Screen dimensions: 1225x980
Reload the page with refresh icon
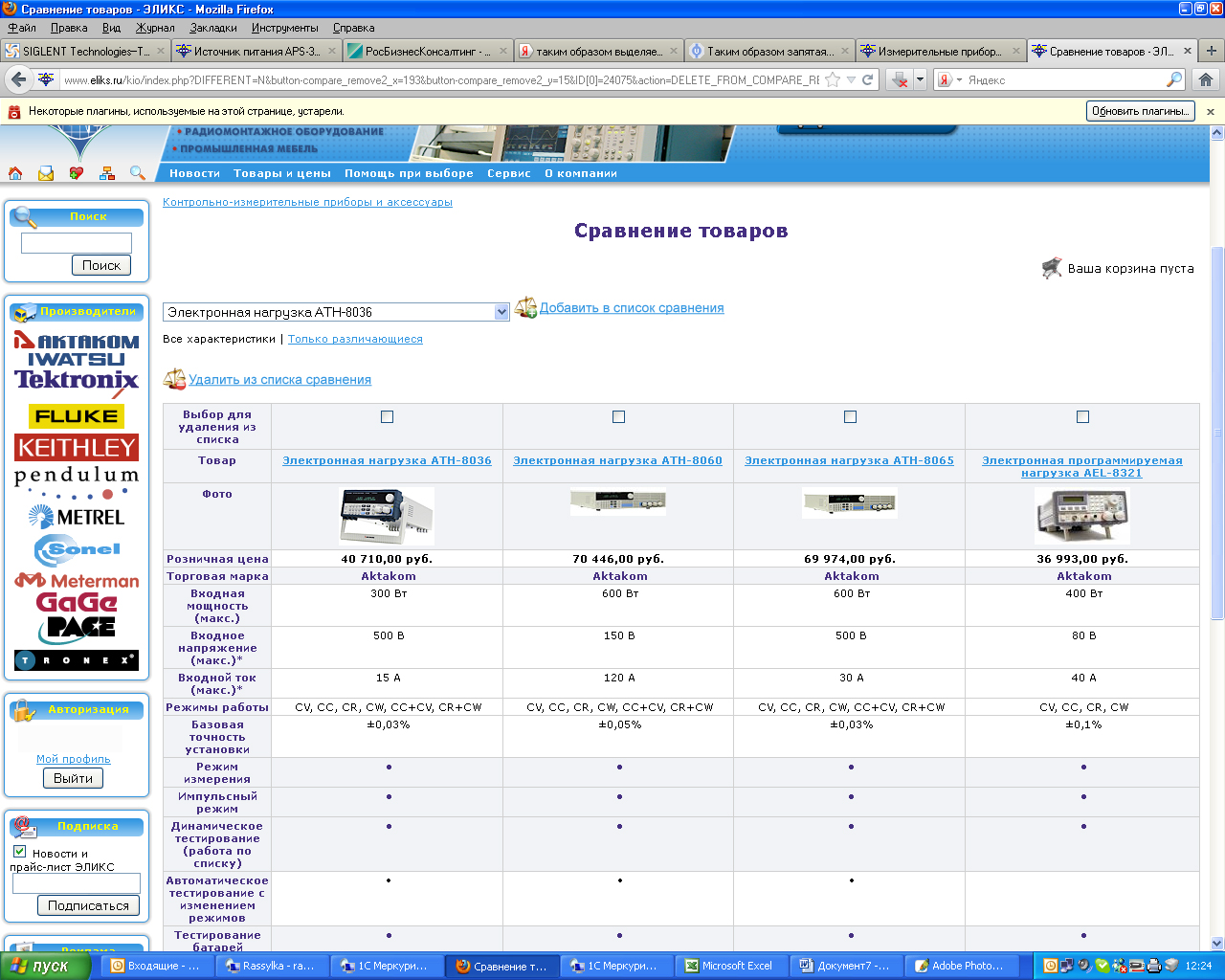tap(867, 80)
